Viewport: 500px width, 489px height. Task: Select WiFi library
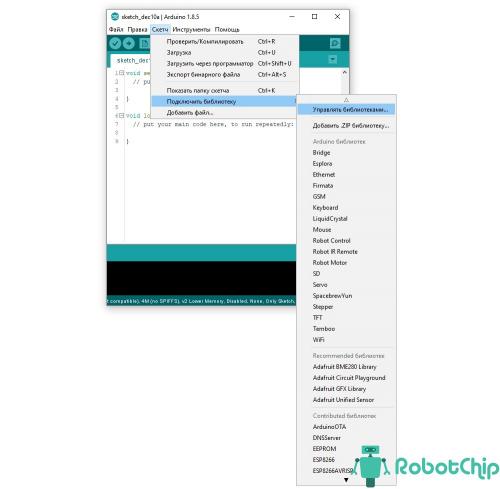point(346,340)
